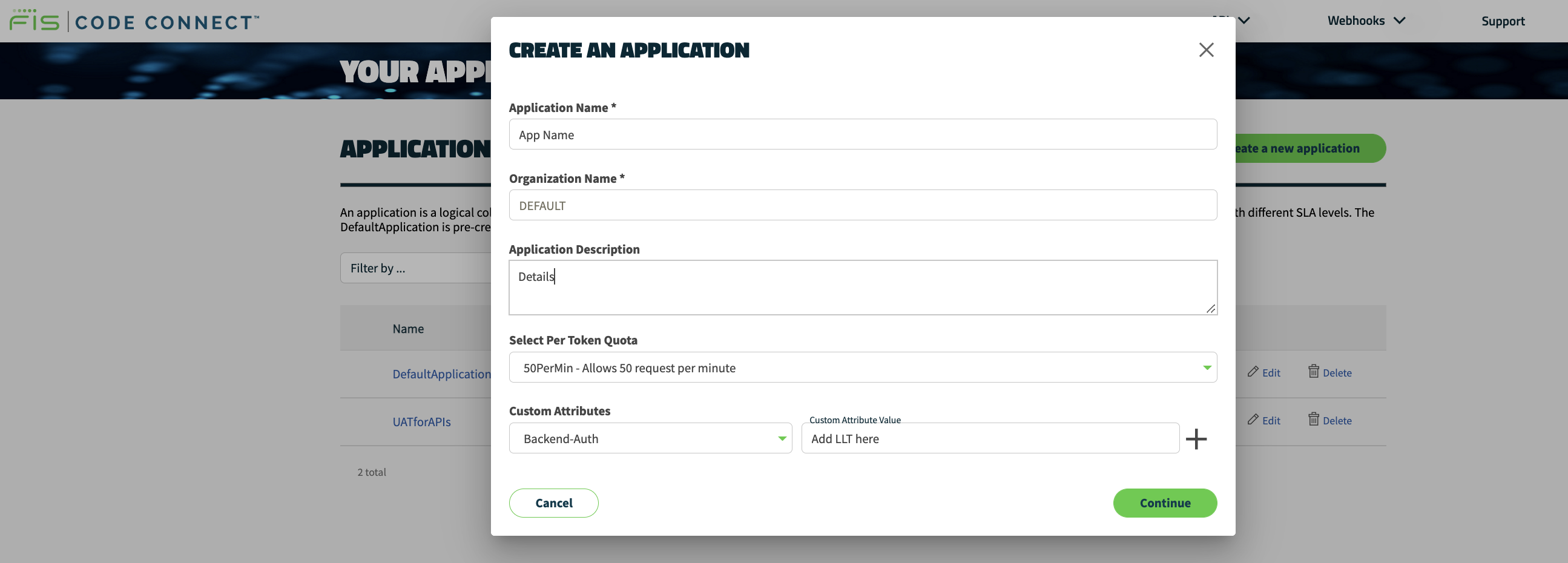
Task: Open the Backend-Auth custom attributes dropdown
Action: 650,438
